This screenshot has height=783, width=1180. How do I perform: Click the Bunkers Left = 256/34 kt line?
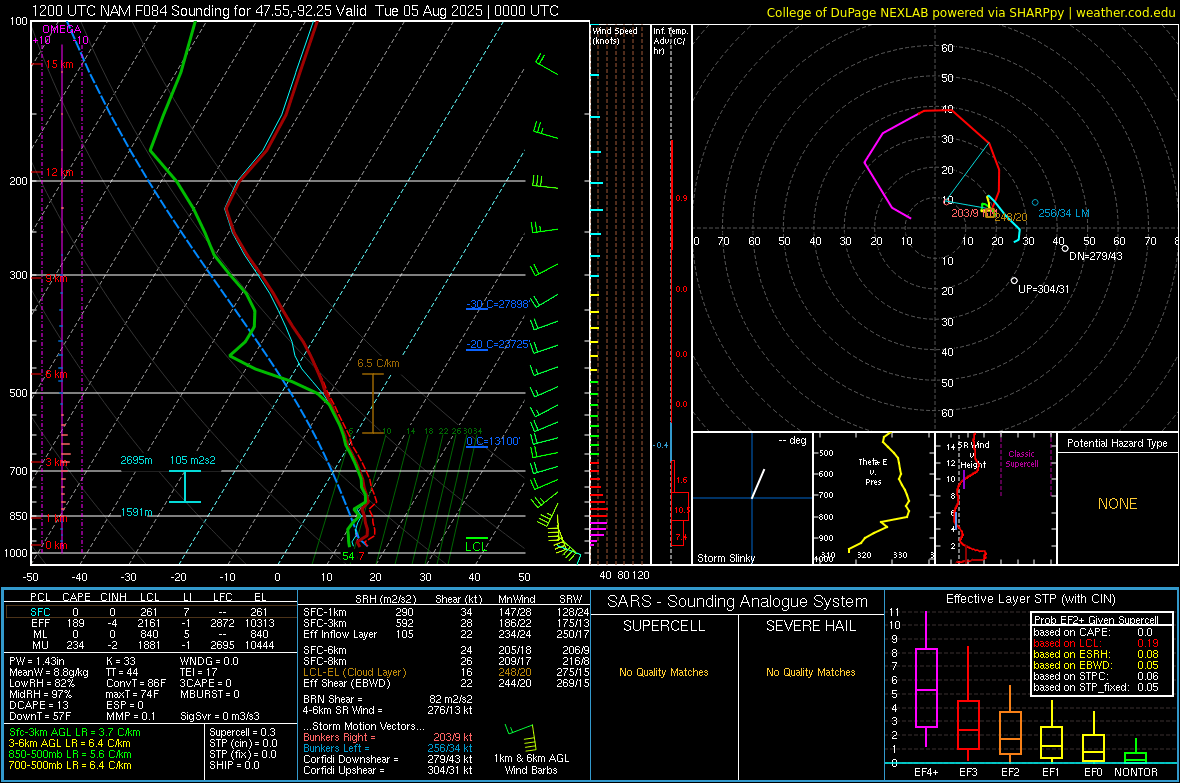(x=388, y=748)
